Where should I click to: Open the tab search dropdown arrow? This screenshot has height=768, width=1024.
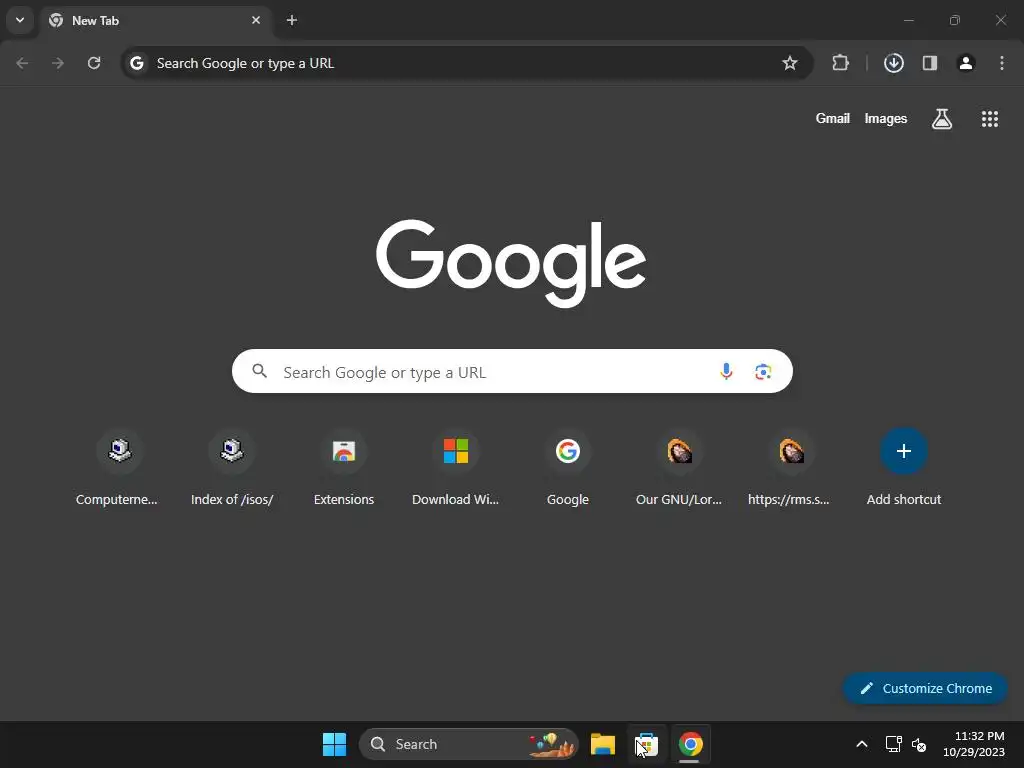pos(20,20)
